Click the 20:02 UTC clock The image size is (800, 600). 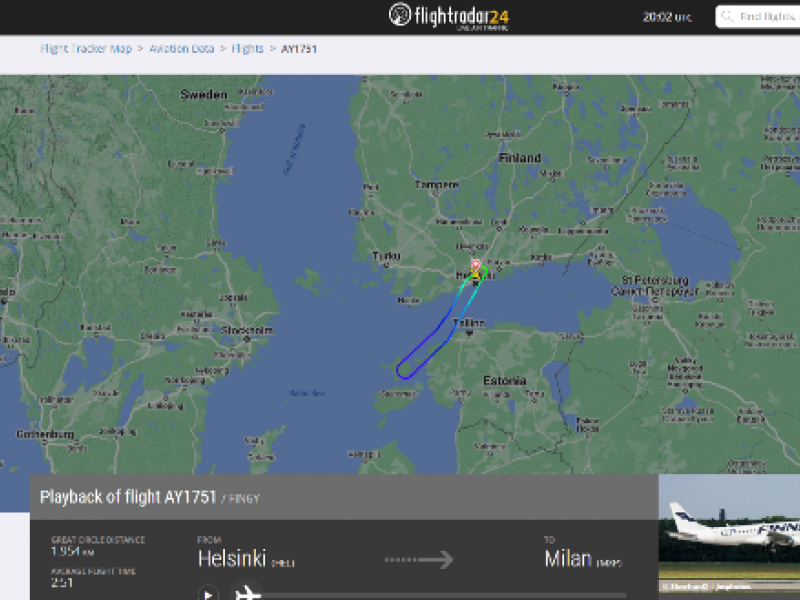(x=667, y=17)
